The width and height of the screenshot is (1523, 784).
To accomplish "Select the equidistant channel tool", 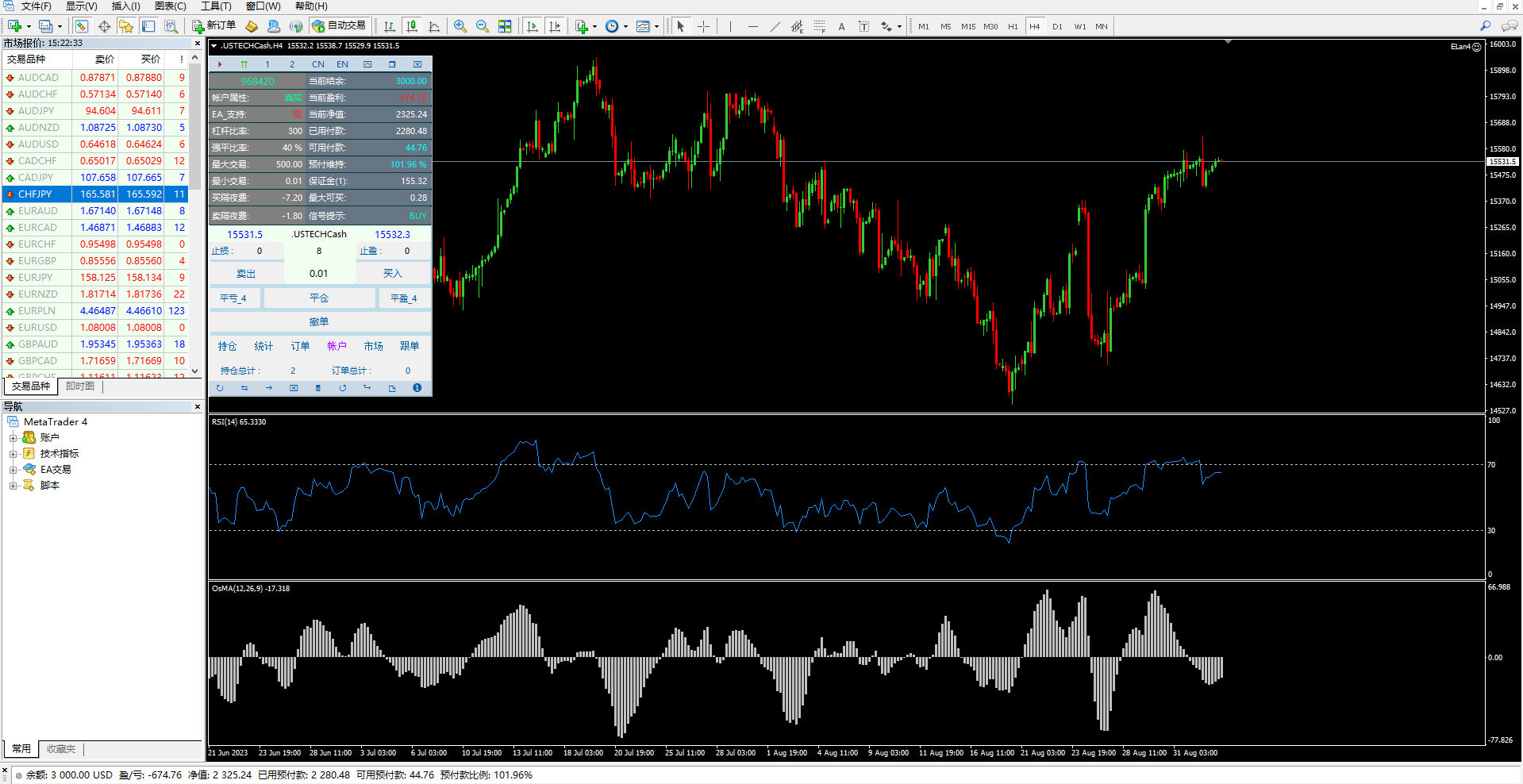I will [x=798, y=26].
